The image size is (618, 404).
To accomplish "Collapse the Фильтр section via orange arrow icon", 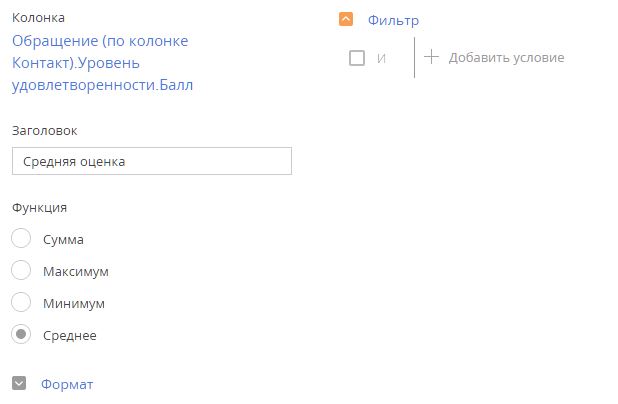I will (x=346, y=19).
